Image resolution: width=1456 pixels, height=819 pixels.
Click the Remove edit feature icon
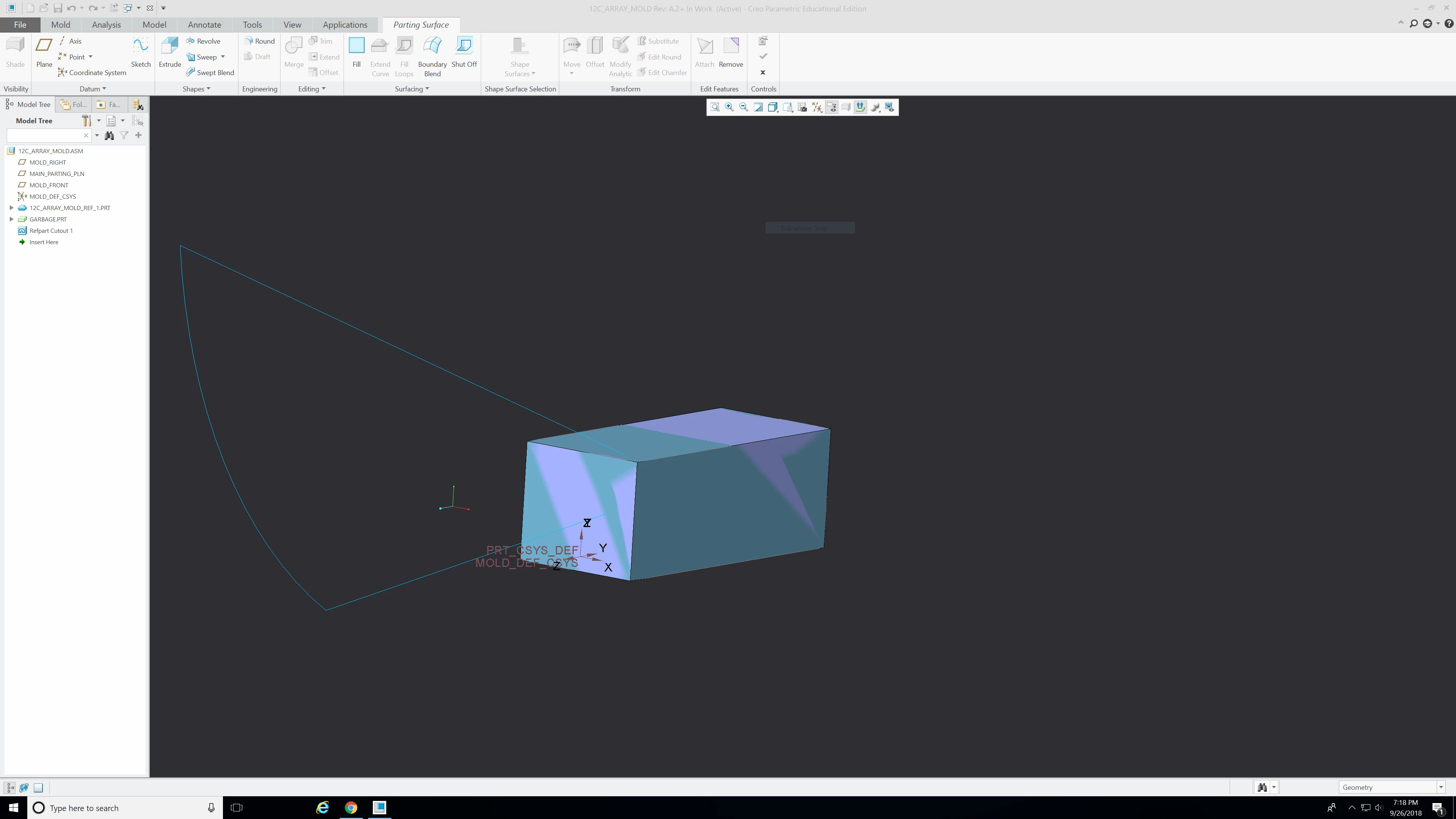pos(730,52)
